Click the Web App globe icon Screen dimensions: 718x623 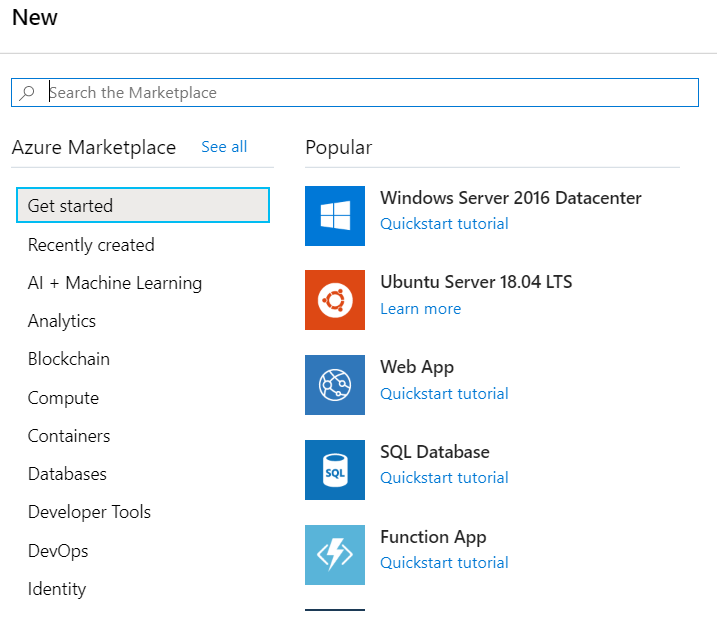[335, 385]
